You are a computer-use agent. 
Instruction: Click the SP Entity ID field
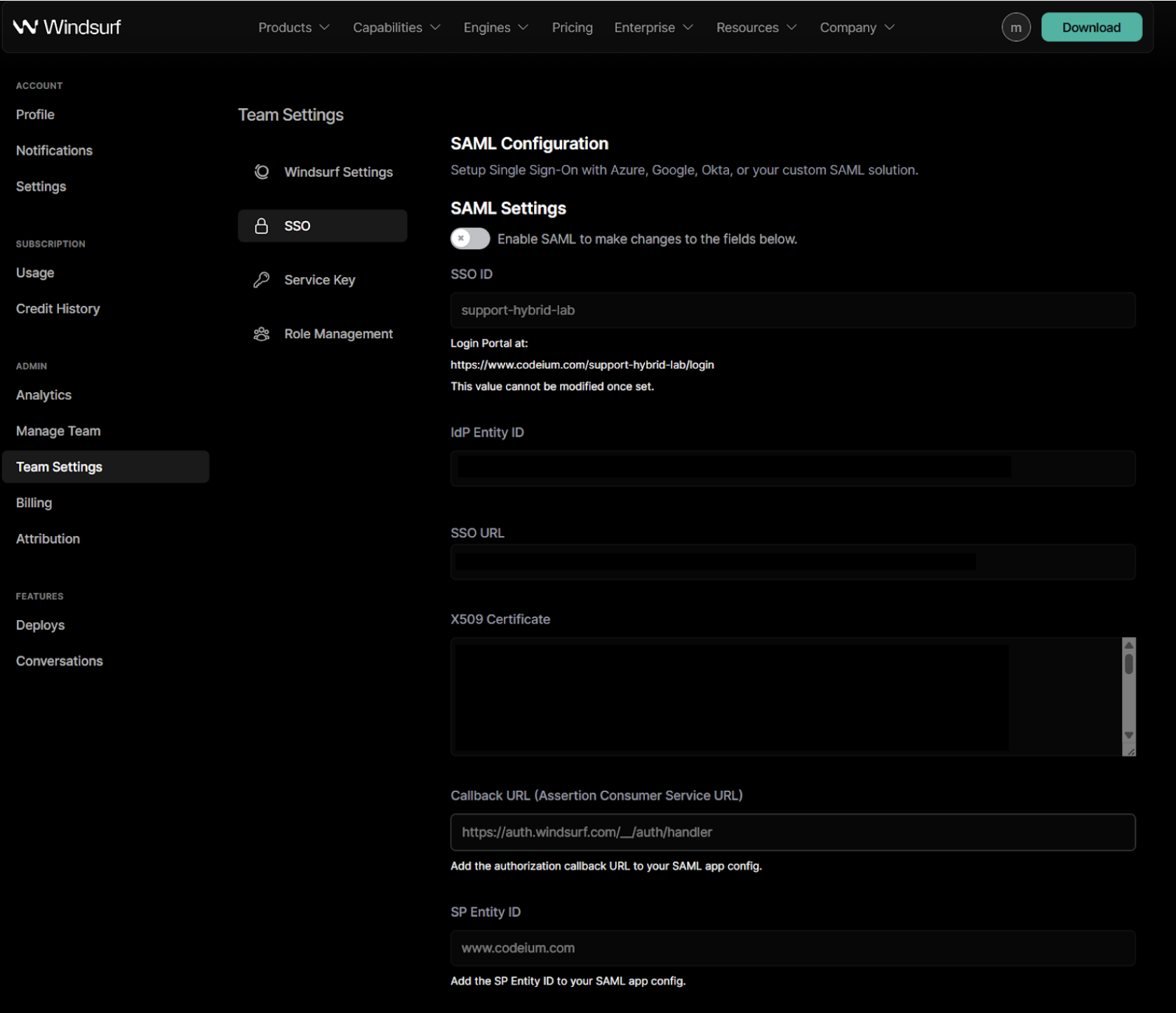(x=793, y=948)
